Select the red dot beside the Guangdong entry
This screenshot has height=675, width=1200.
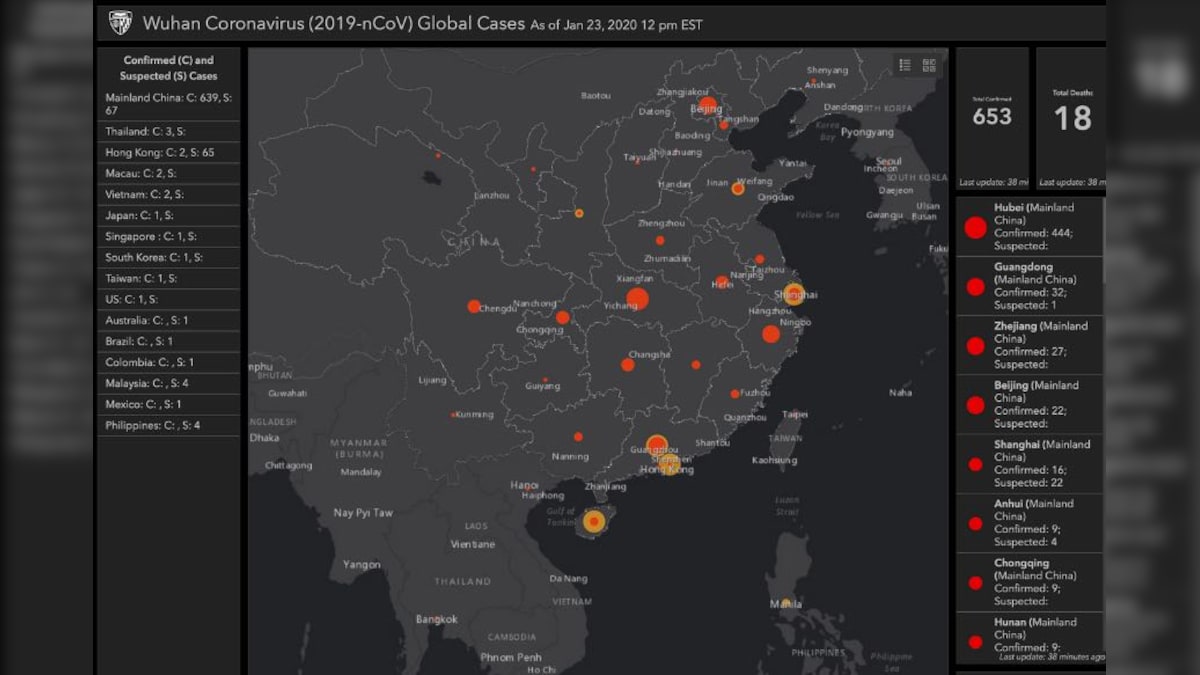pos(974,286)
